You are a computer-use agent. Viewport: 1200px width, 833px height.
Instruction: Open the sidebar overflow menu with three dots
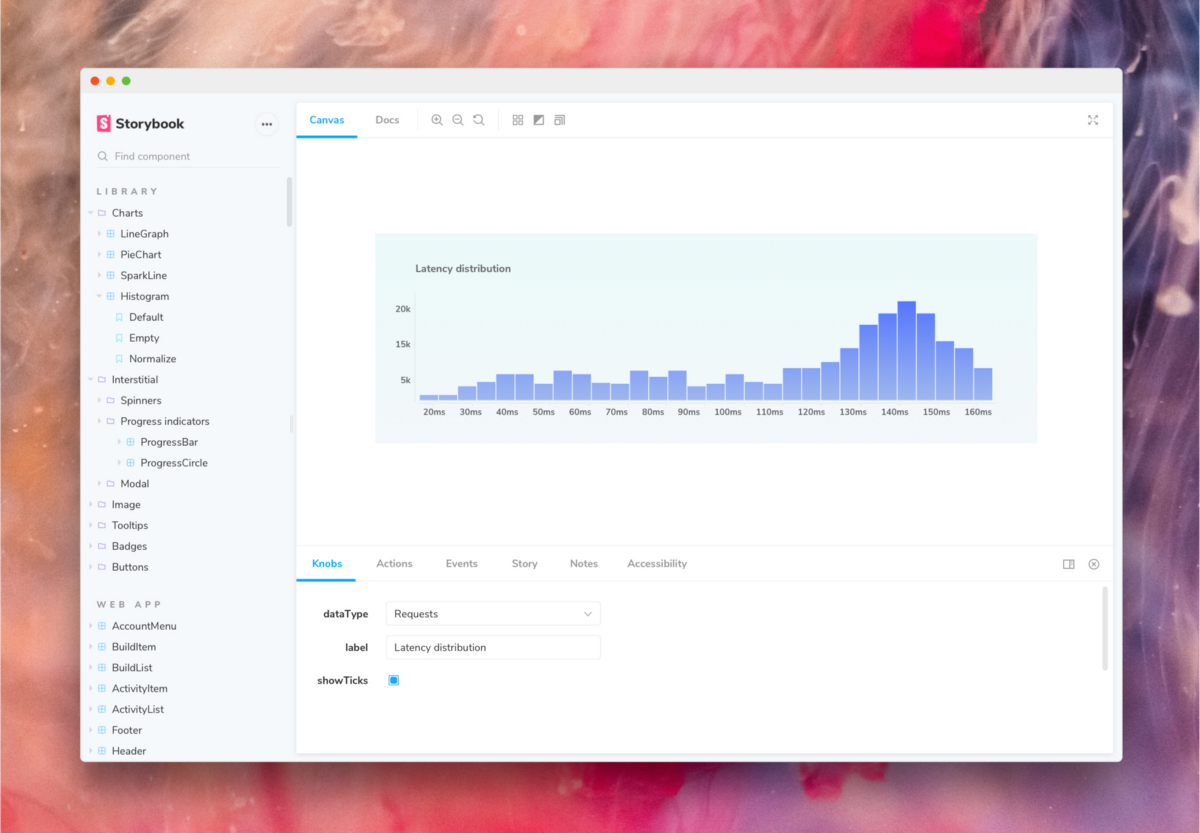tap(266, 123)
